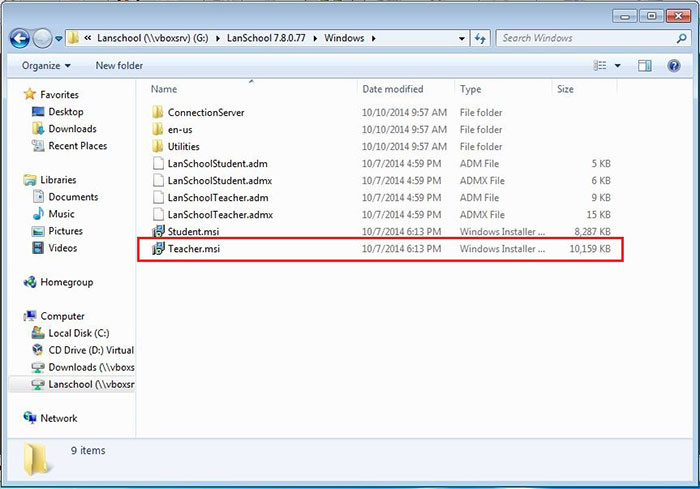Open Local Disk (C:)
This screenshot has height=489, width=700.
point(79,333)
